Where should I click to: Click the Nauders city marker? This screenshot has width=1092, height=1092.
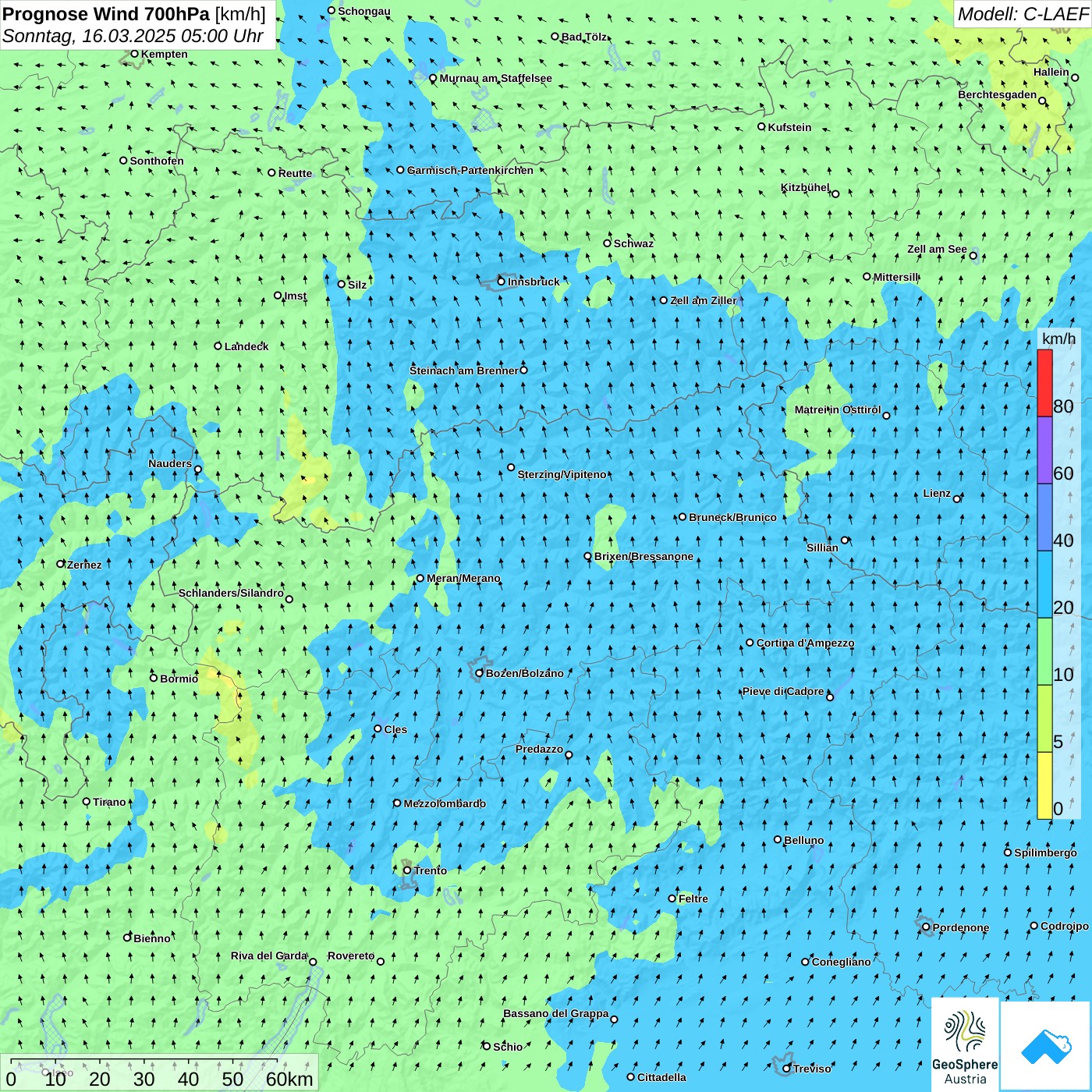(x=198, y=470)
